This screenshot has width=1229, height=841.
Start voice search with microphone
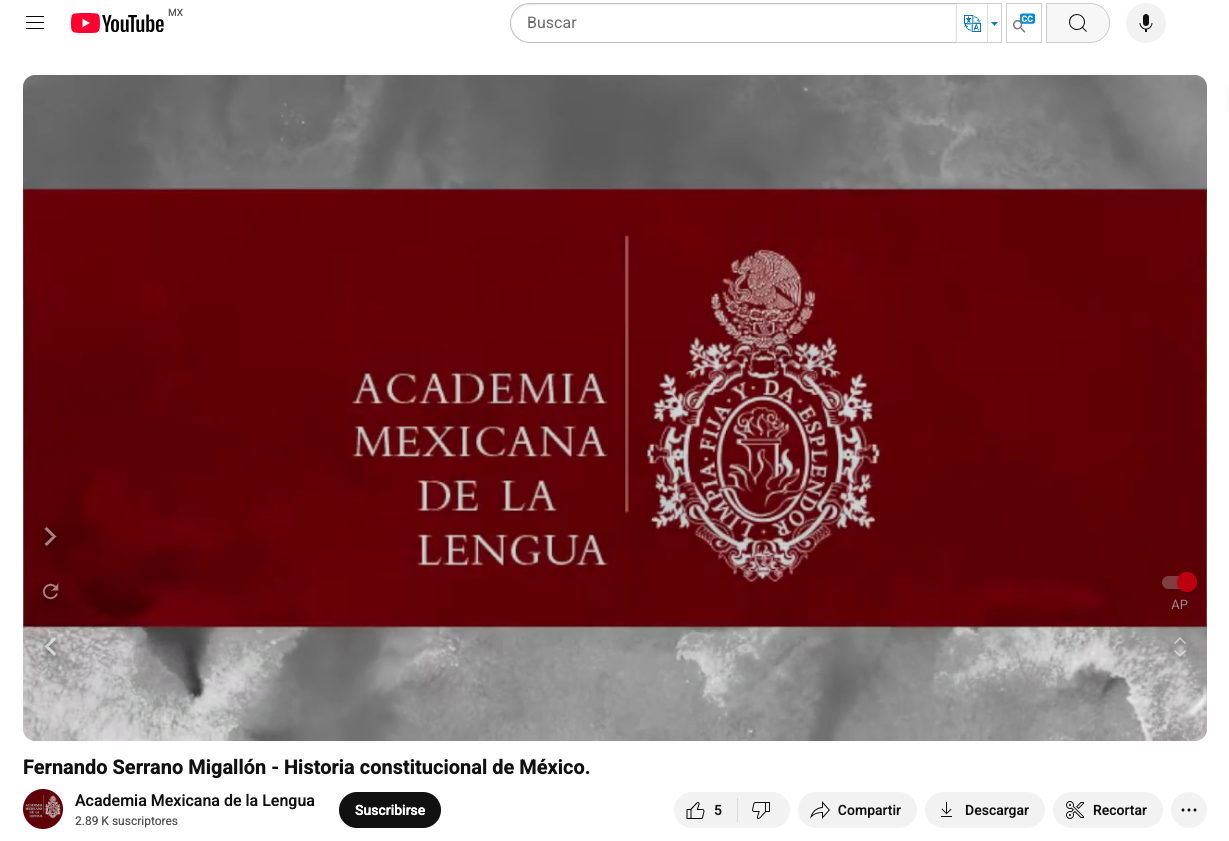(1146, 23)
